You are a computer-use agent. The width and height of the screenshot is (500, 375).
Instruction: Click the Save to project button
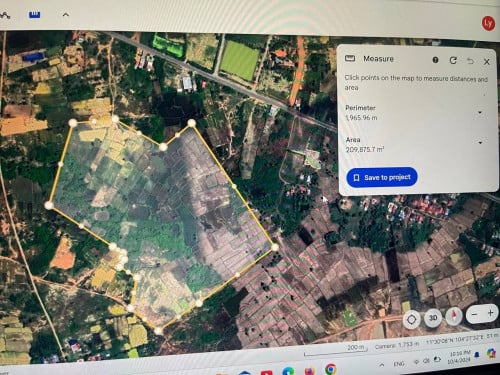click(x=382, y=177)
